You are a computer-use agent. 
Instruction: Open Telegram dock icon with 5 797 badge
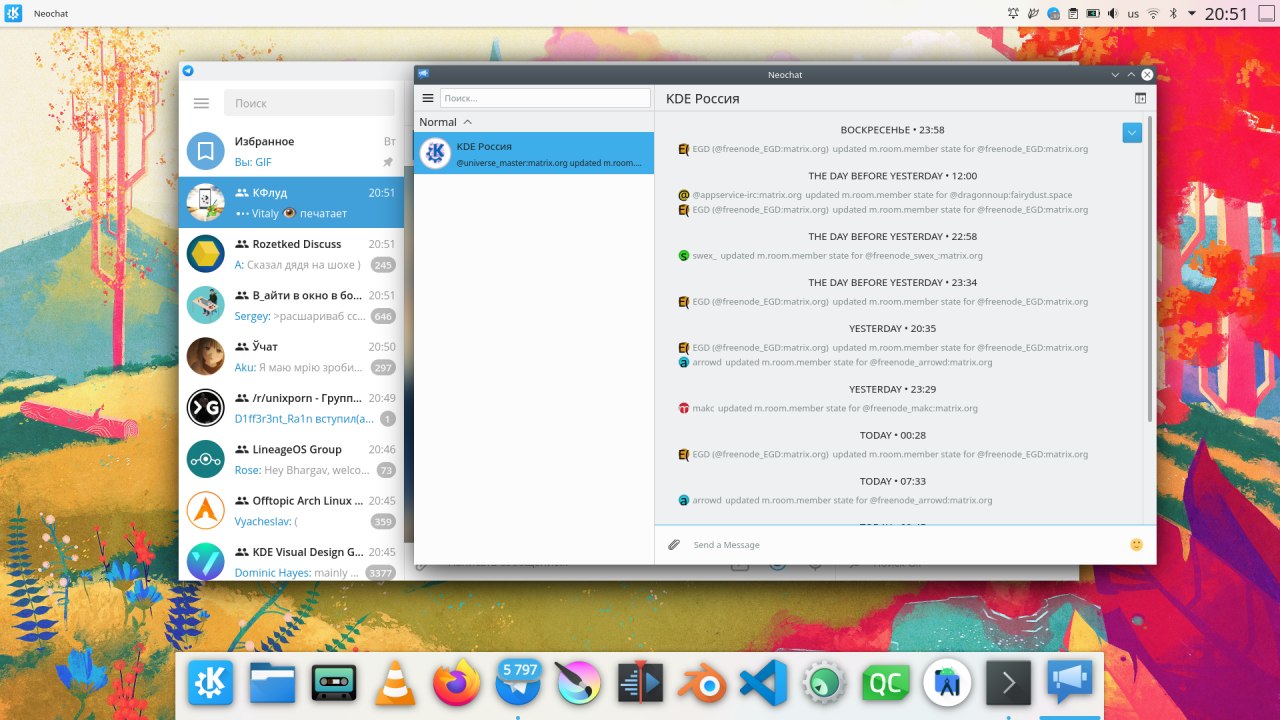point(518,683)
